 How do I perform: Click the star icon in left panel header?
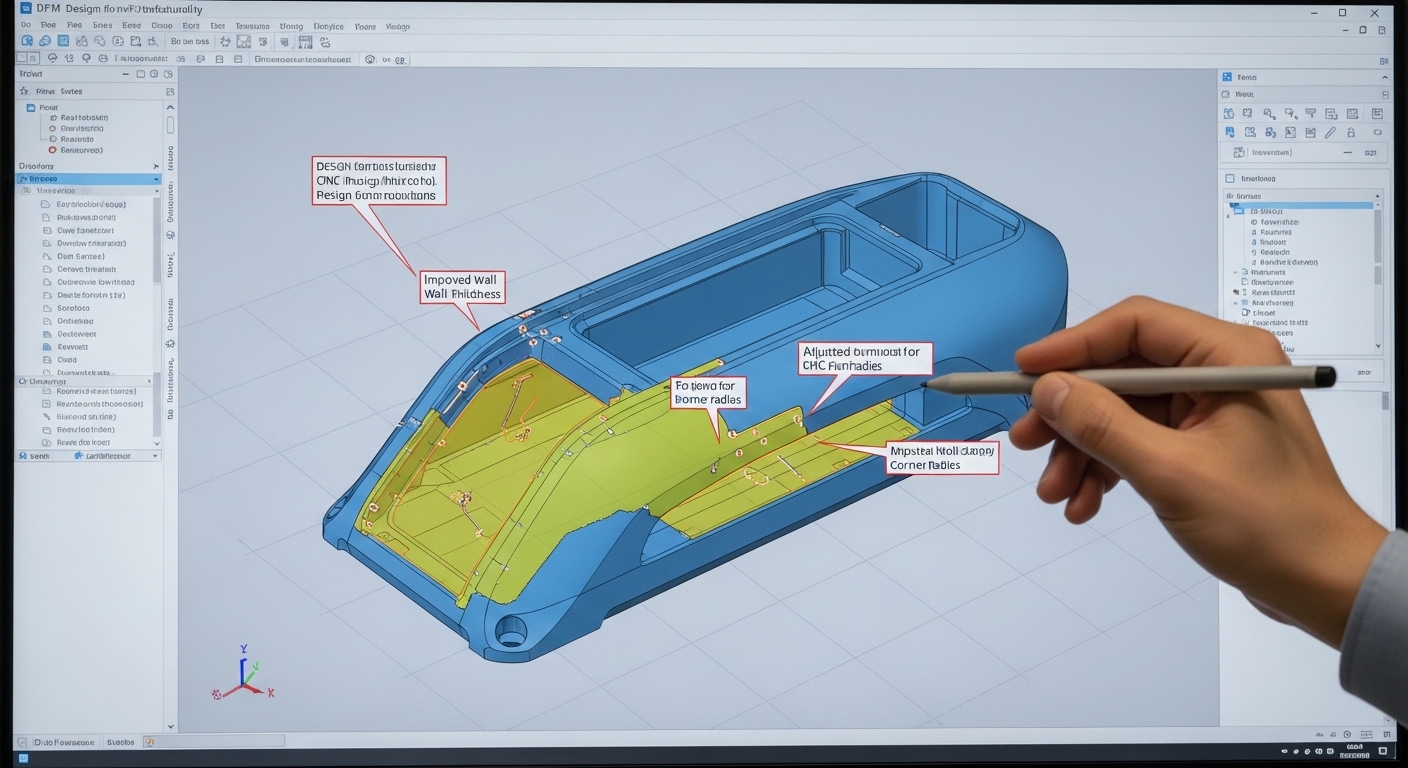pyautogui.click(x=24, y=91)
